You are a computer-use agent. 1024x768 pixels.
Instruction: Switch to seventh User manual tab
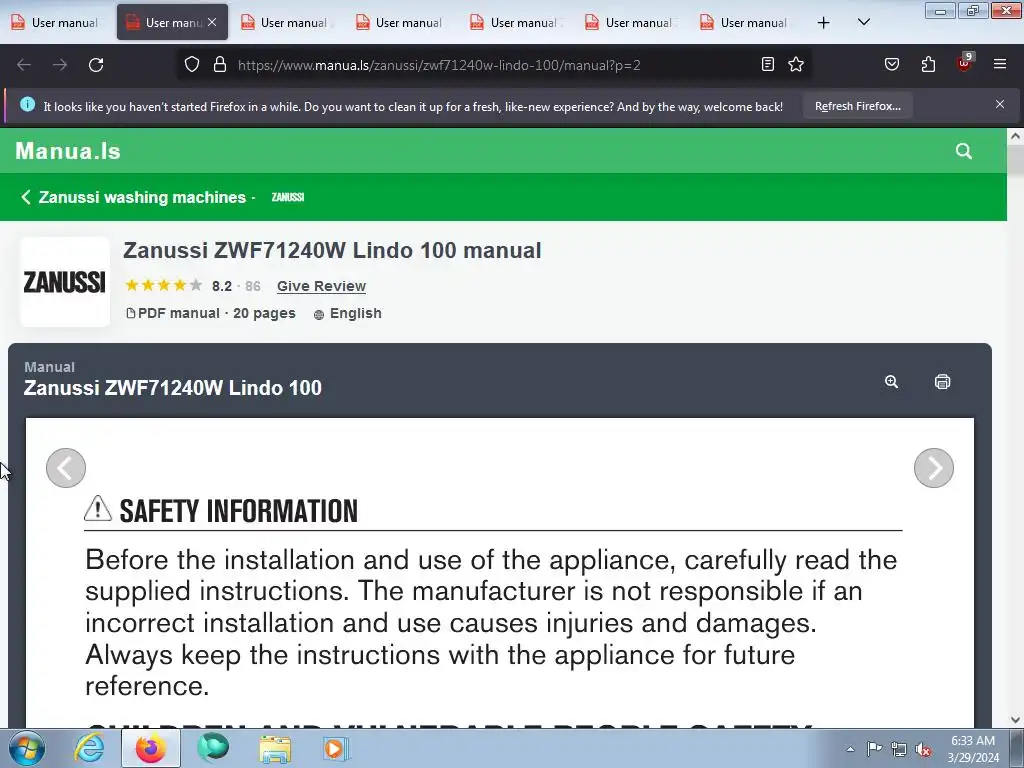point(746,22)
